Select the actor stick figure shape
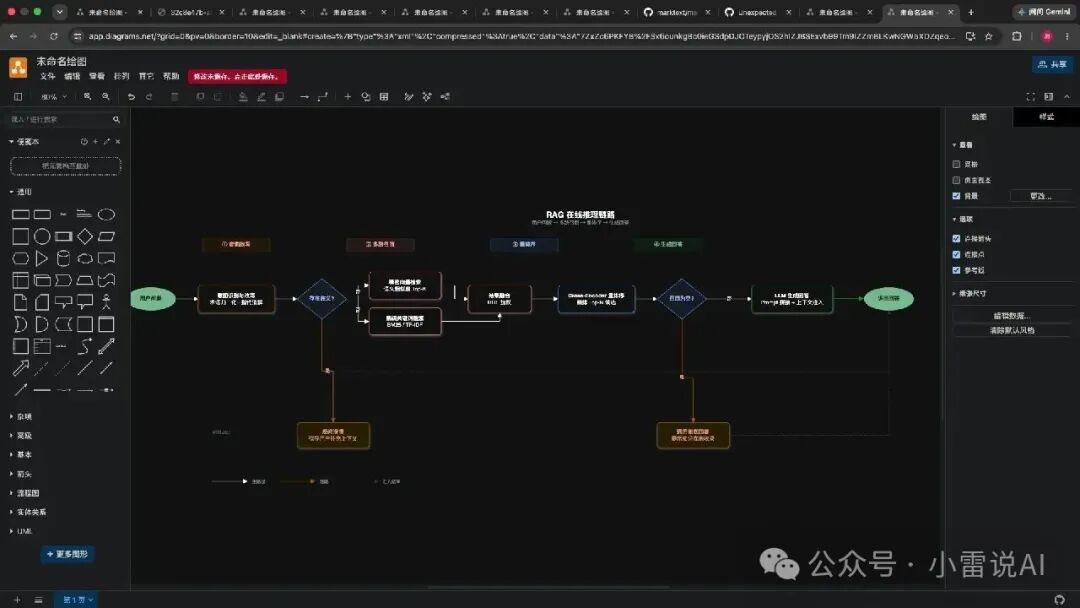This screenshot has width=1080, height=608. (x=106, y=302)
